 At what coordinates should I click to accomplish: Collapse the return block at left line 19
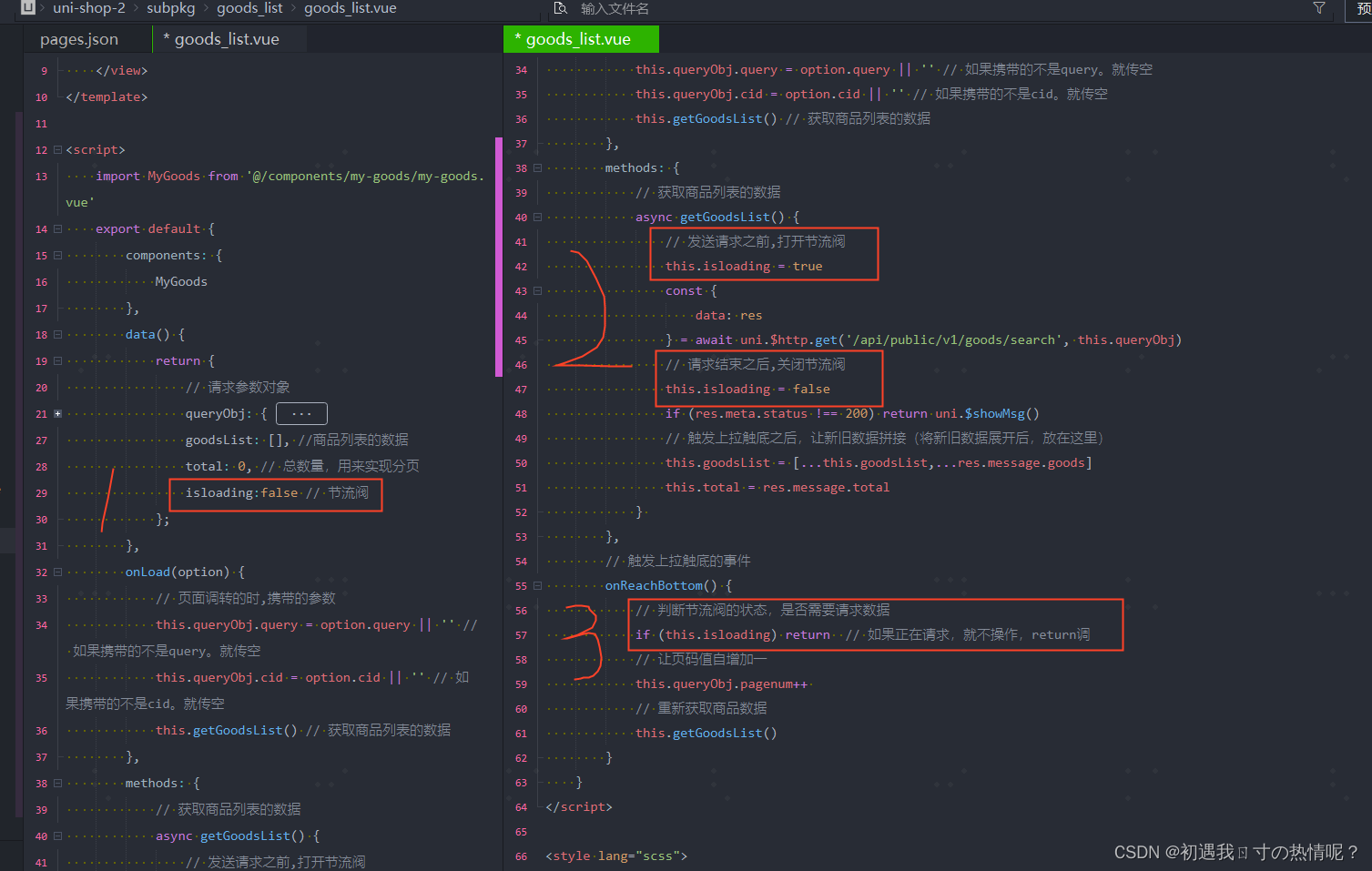(x=57, y=360)
